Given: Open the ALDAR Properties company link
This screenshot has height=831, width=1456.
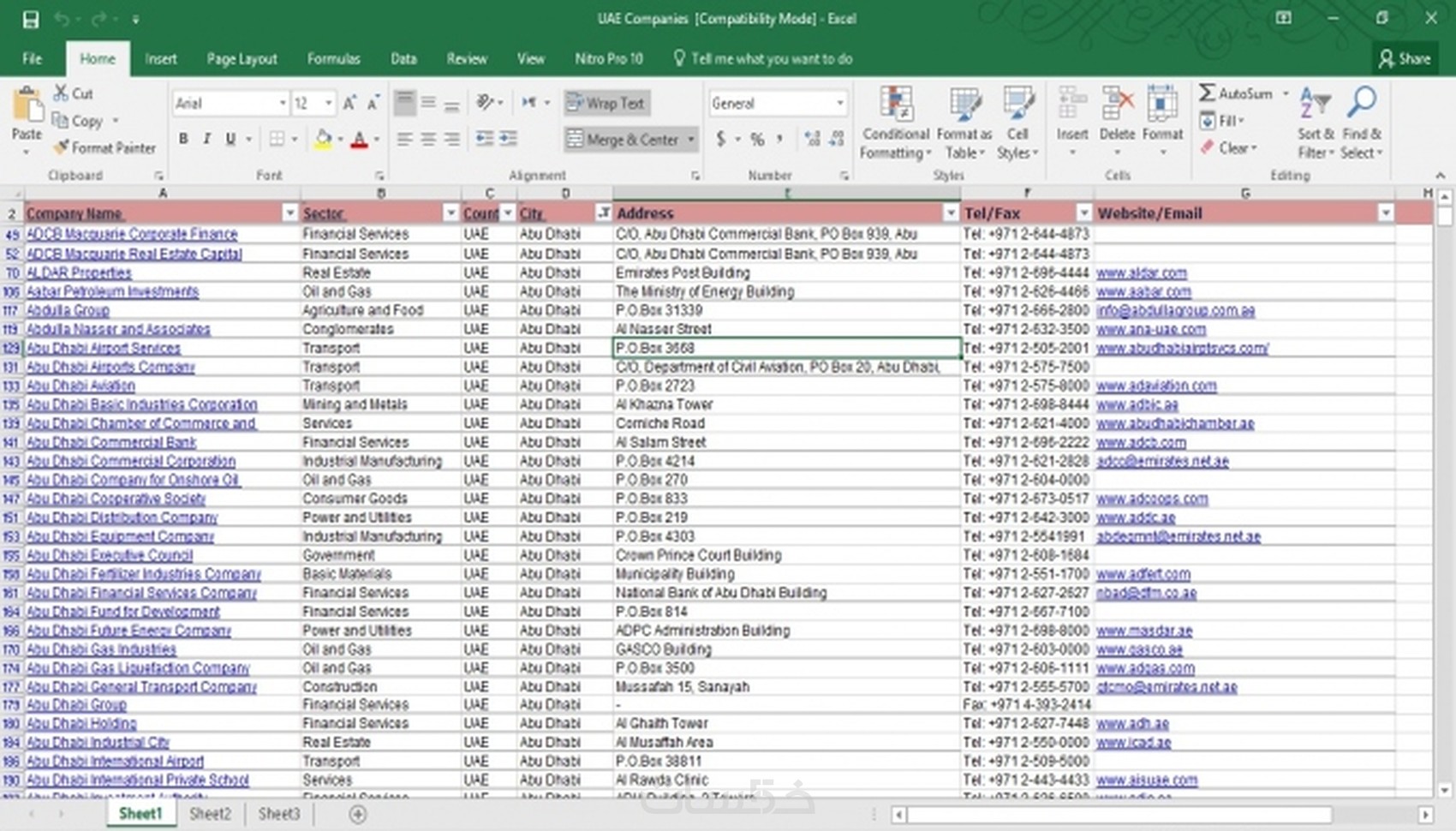Looking at the screenshot, I should point(79,272).
